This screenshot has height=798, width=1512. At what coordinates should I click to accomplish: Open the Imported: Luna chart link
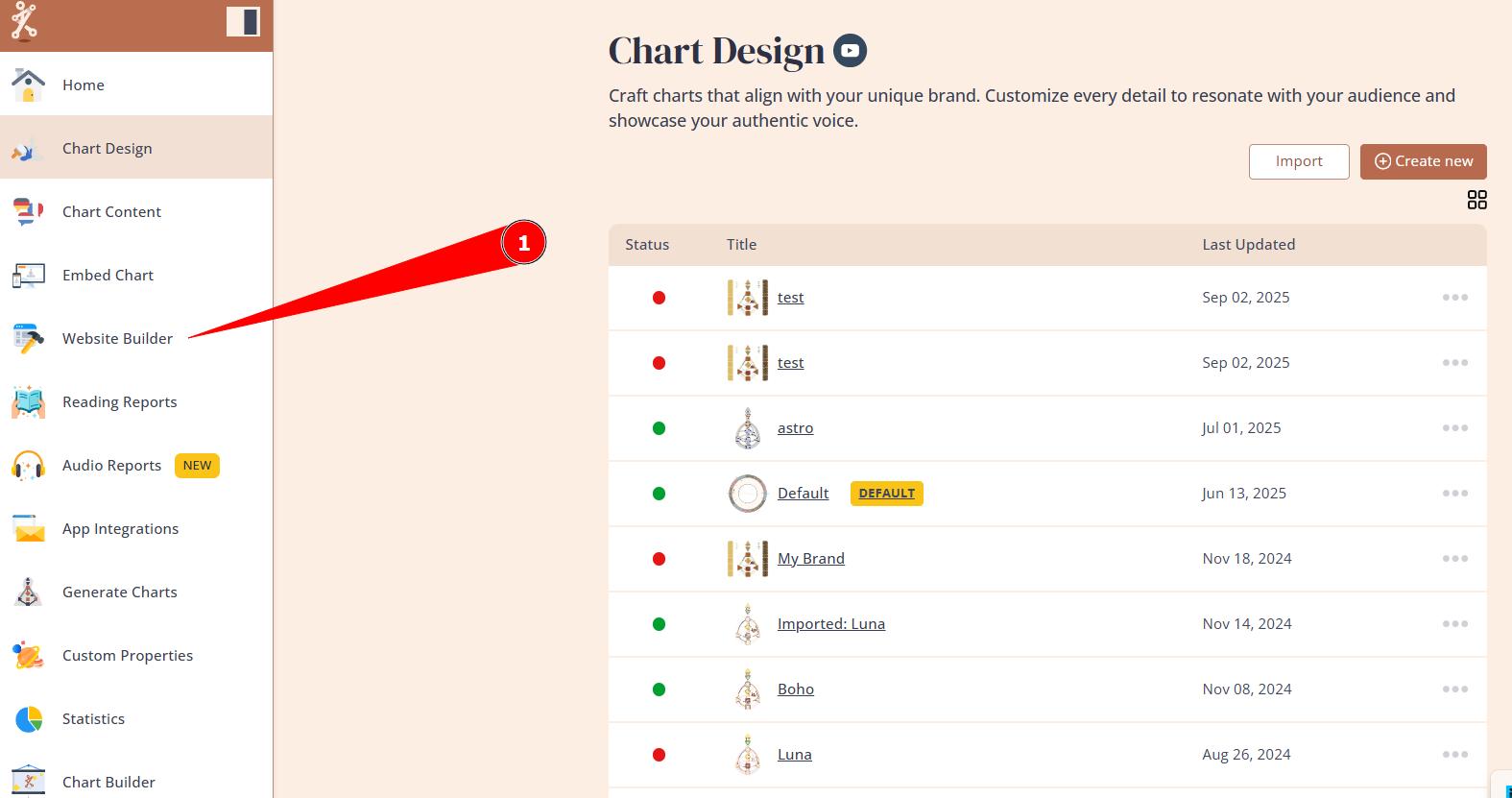830,624
